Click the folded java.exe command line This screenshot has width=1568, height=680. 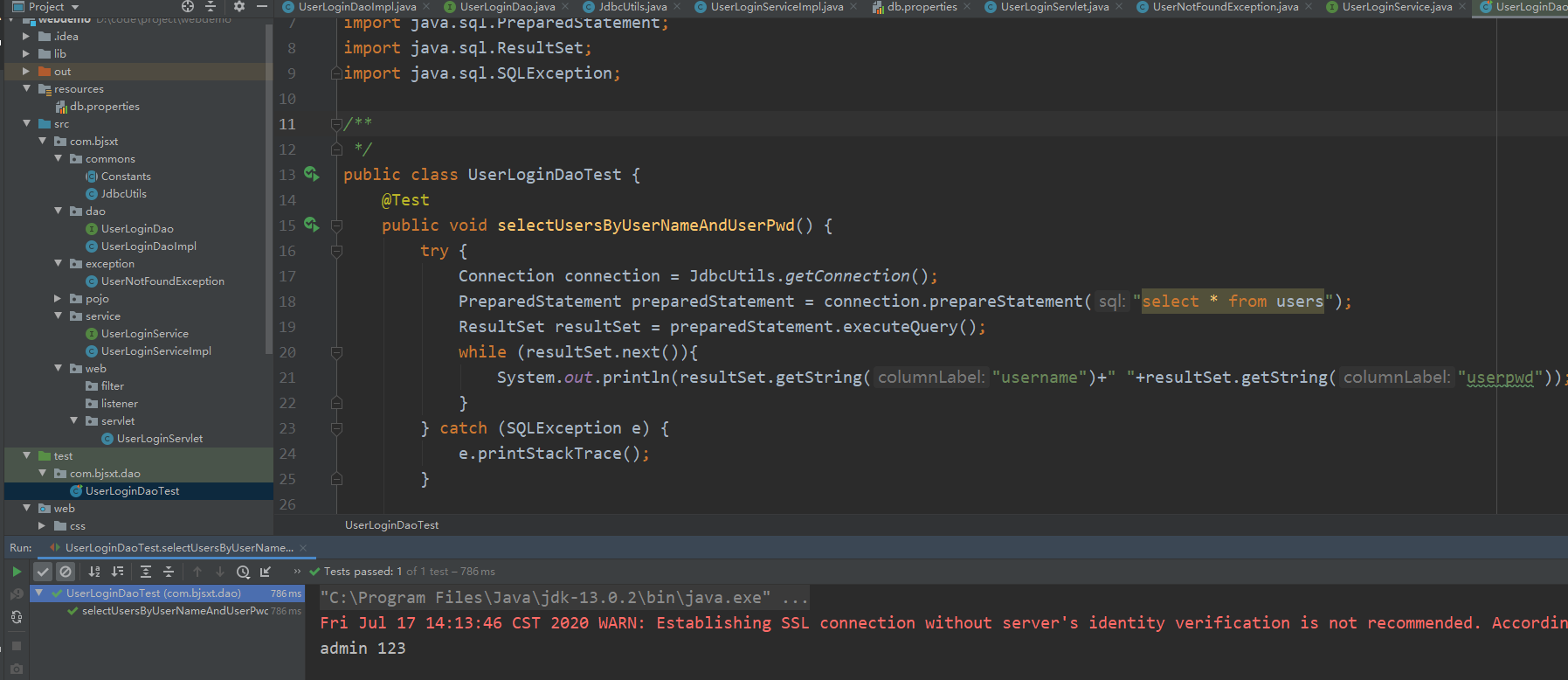click(x=564, y=598)
